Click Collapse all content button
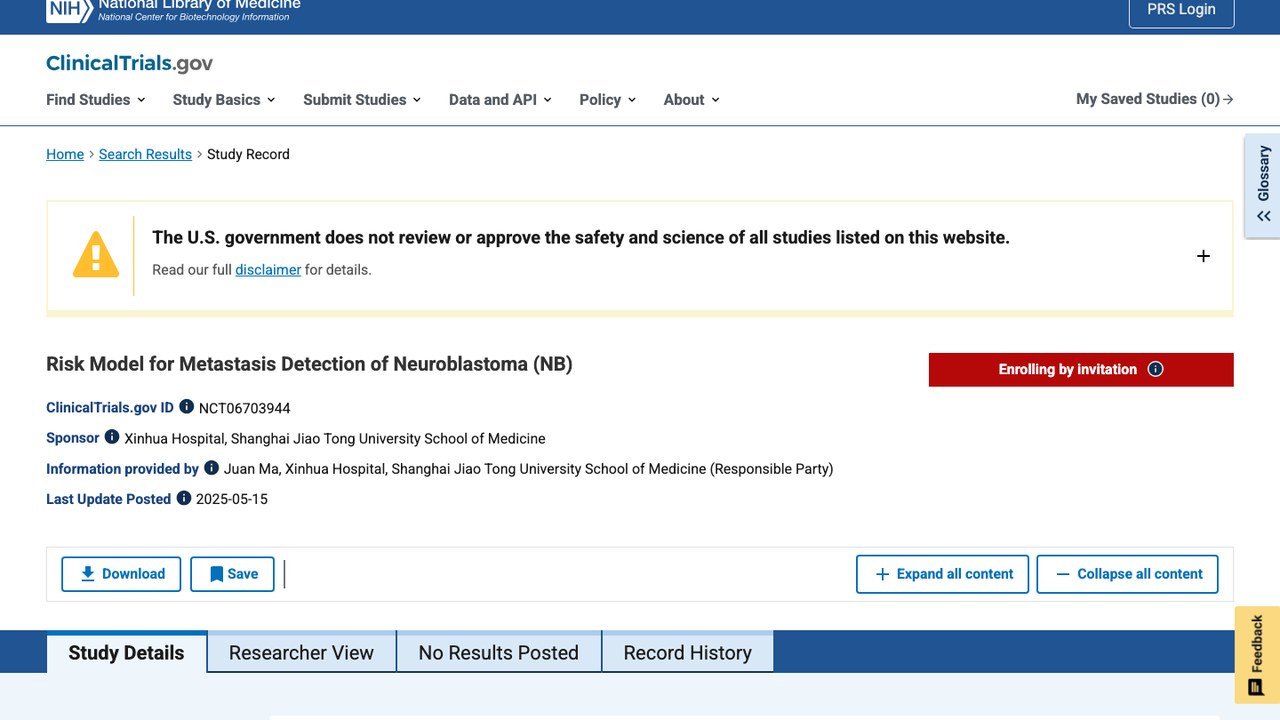Image resolution: width=1280 pixels, height=720 pixels. click(x=1127, y=574)
